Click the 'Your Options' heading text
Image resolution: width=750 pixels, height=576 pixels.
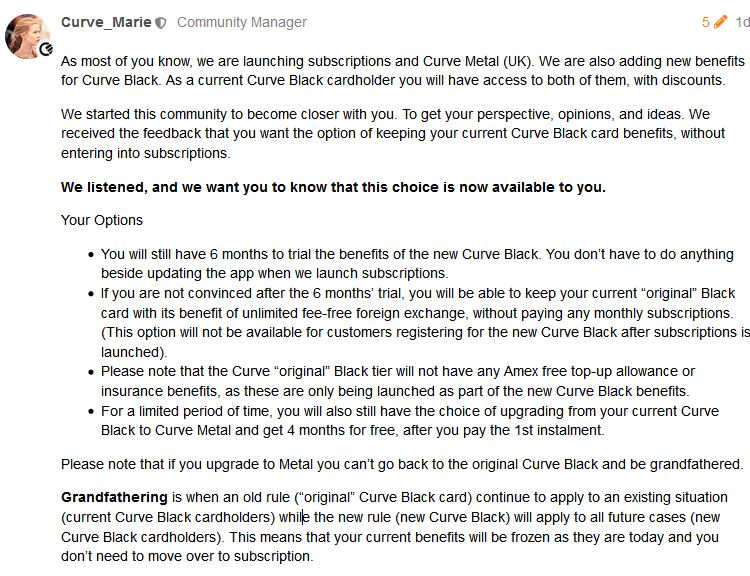point(102,220)
